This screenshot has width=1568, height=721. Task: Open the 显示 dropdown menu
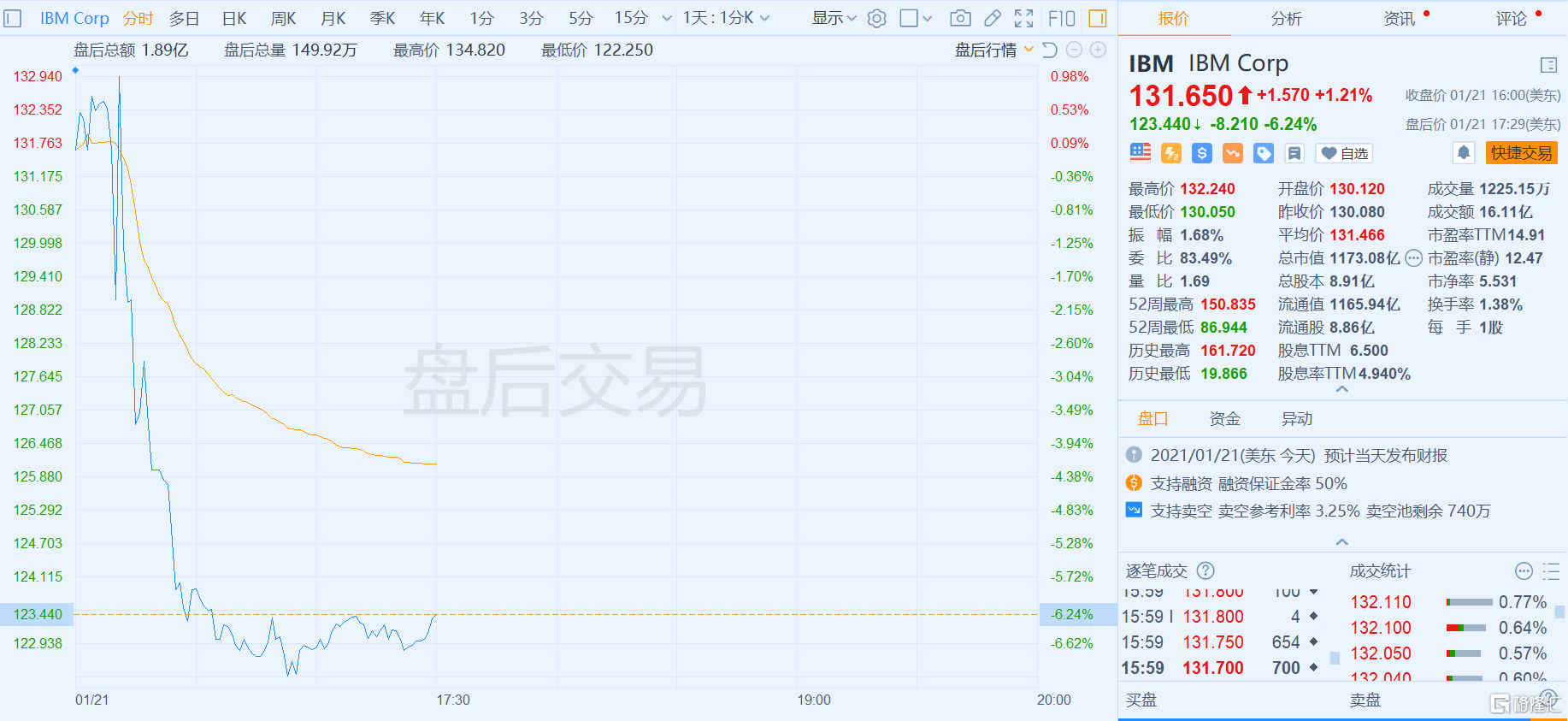coord(834,18)
